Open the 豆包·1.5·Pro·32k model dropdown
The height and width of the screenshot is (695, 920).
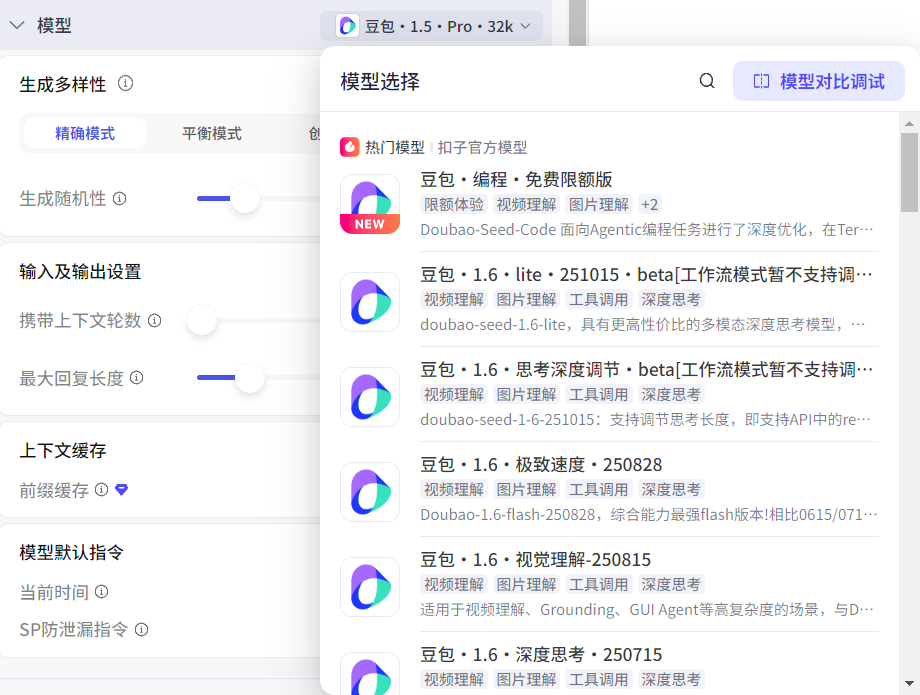pos(431,26)
